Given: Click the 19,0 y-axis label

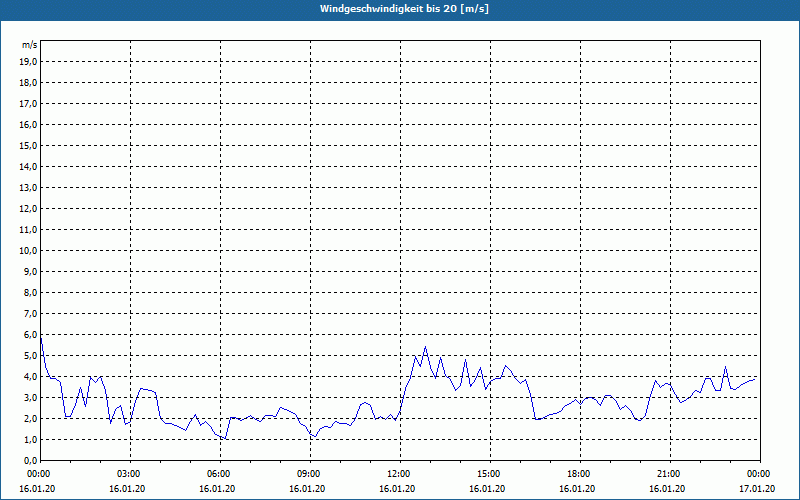Looking at the screenshot, I should coord(28,62).
